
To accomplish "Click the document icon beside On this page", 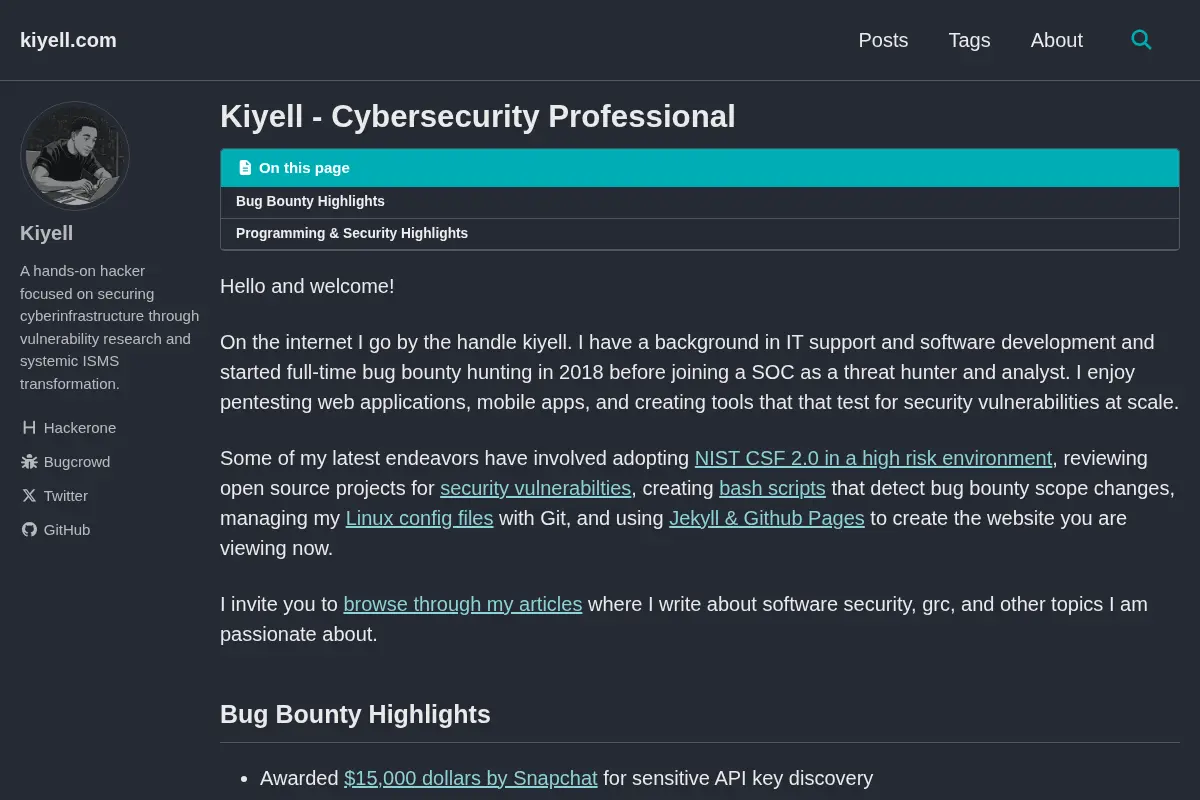I will (245, 168).
